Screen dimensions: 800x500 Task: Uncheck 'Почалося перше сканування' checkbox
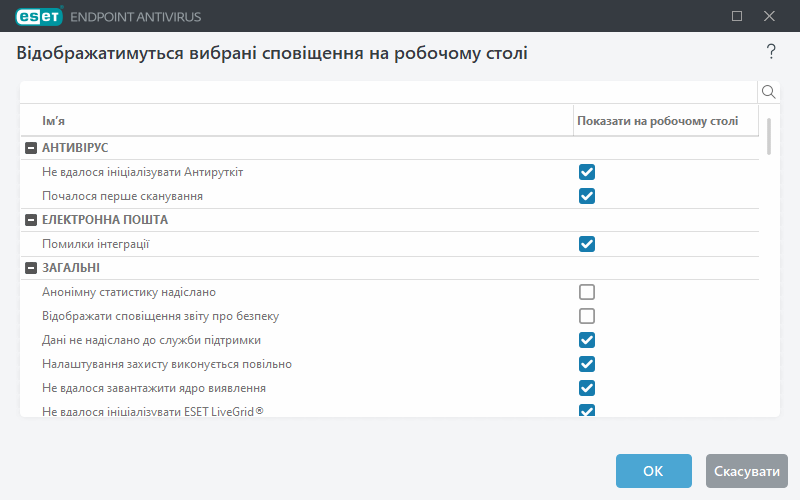point(587,196)
